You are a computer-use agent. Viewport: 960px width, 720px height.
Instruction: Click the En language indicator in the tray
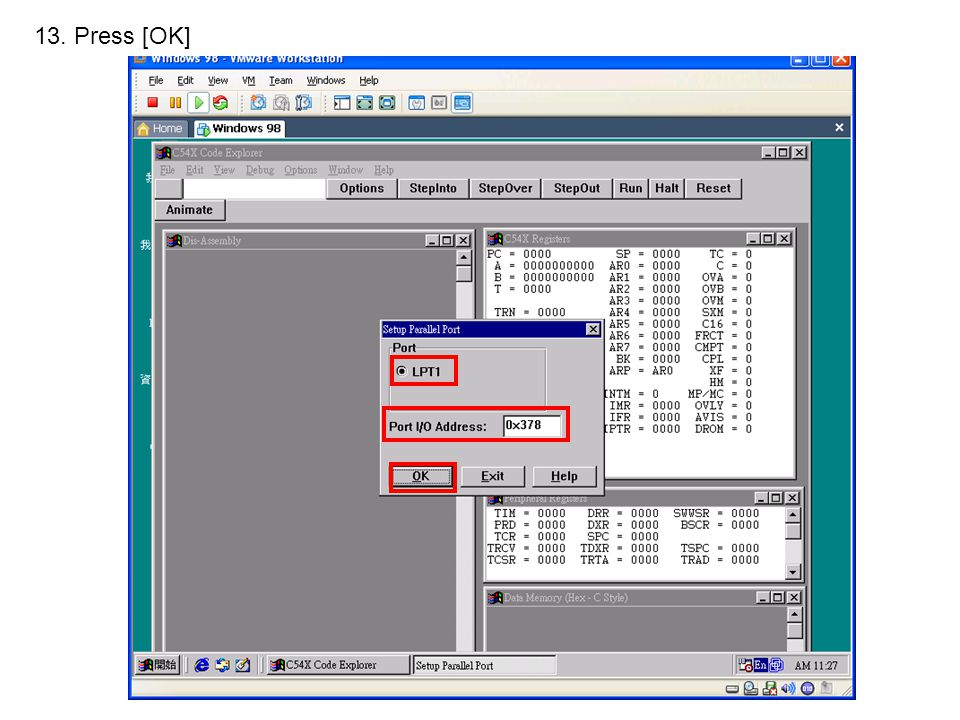pyautogui.click(x=760, y=665)
